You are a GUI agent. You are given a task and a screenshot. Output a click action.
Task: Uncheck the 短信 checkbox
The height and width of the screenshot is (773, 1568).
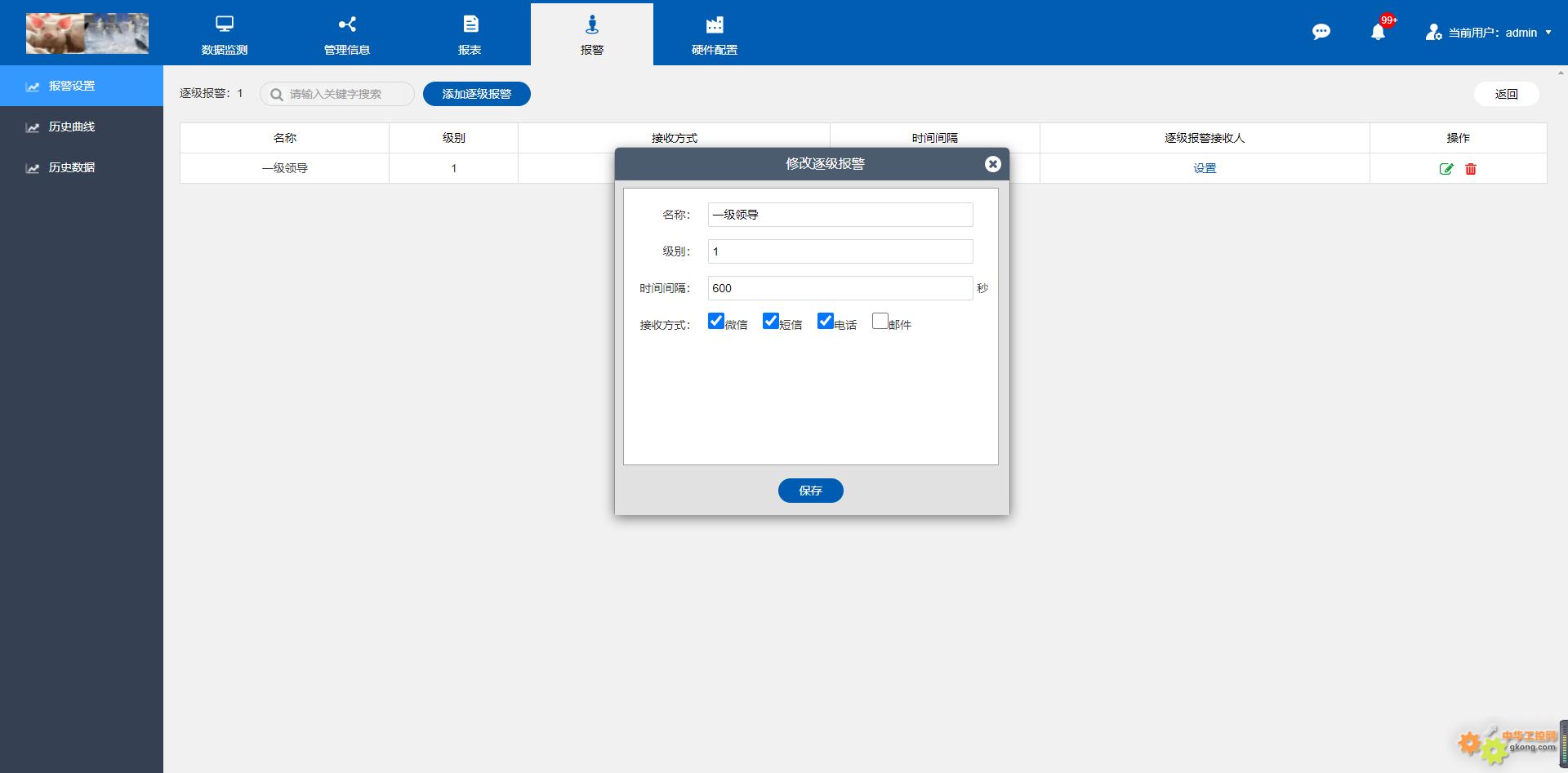click(x=771, y=321)
